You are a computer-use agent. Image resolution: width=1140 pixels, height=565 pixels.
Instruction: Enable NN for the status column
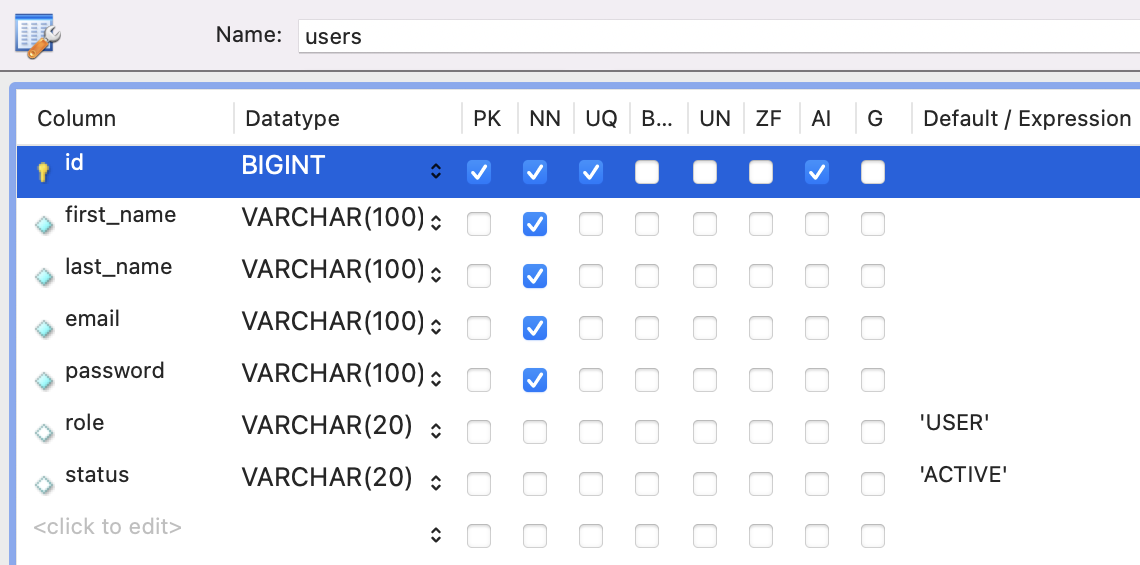tap(534, 484)
